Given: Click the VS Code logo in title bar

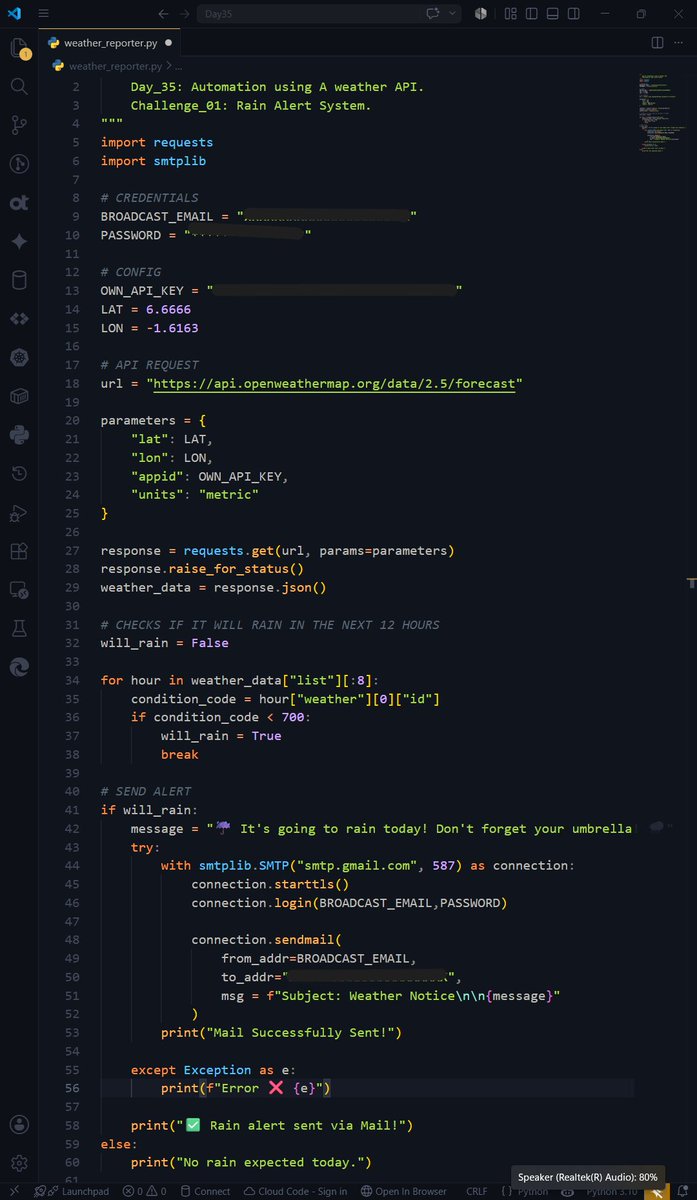Looking at the screenshot, I should coord(14,14).
